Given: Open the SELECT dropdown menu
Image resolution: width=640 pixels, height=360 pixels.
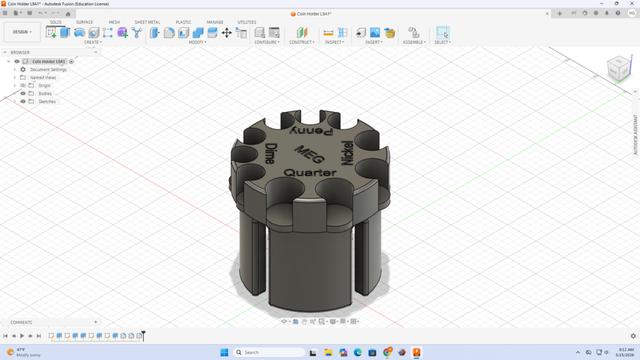Looking at the screenshot, I should [x=442, y=42].
